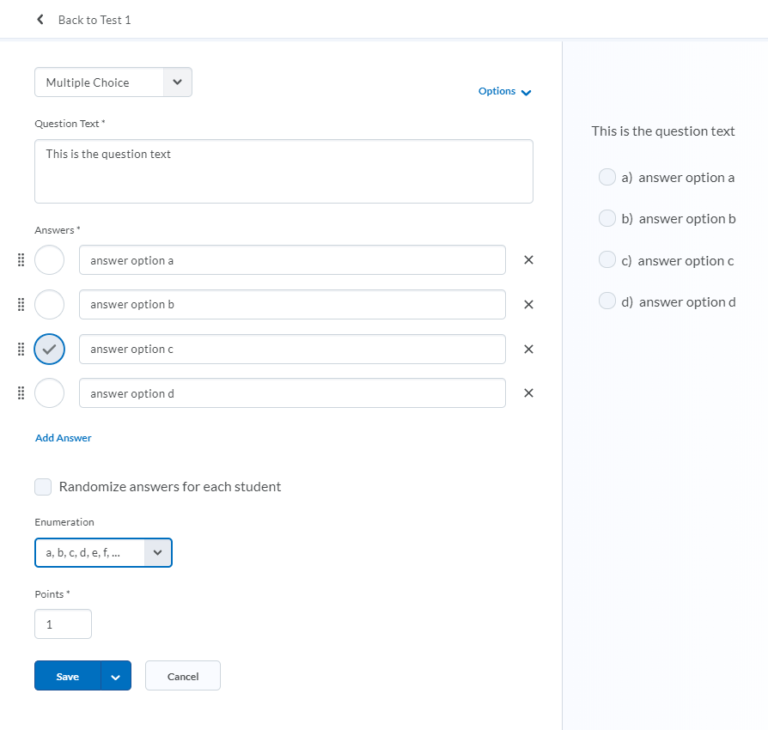The height and width of the screenshot is (730, 768).
Task: Click the drag handle next to answer option a
Action: point(21,260)
